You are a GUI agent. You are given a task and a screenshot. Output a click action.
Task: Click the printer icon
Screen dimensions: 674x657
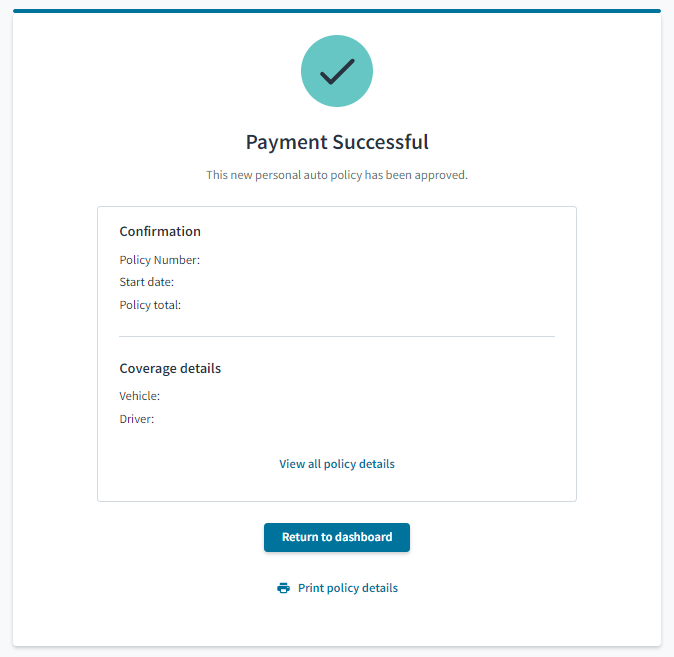283,588
